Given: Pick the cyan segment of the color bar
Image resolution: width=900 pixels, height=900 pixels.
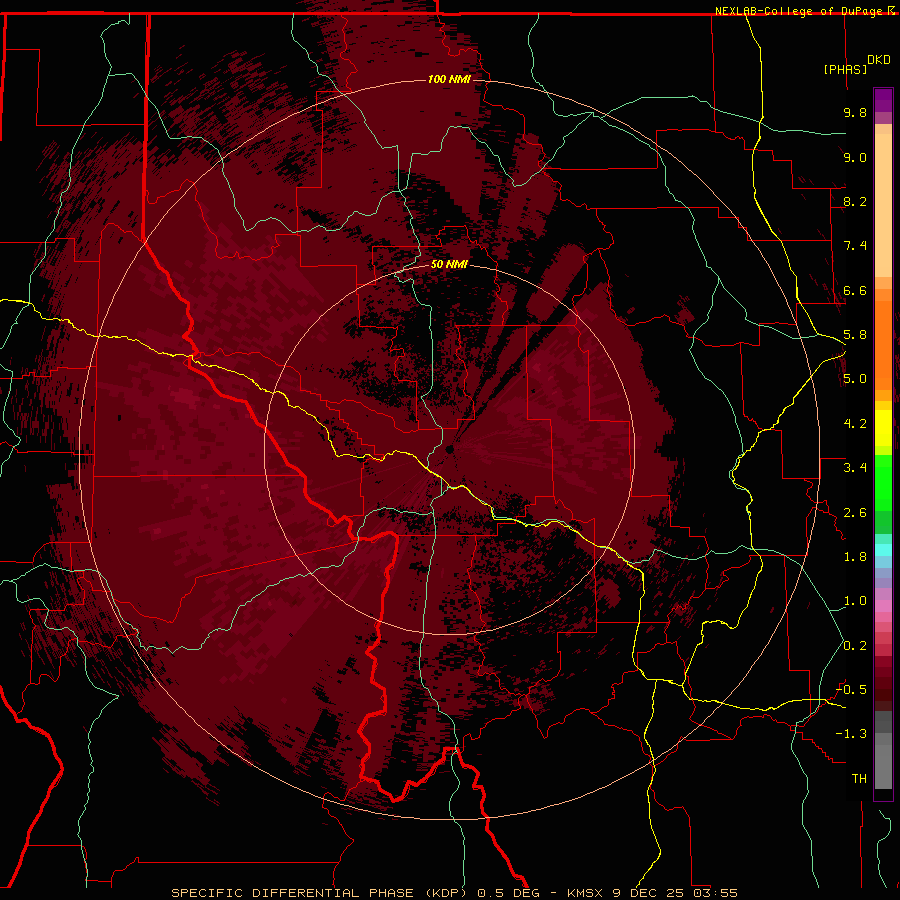Looking at the screenshot, I should (883, 549).
